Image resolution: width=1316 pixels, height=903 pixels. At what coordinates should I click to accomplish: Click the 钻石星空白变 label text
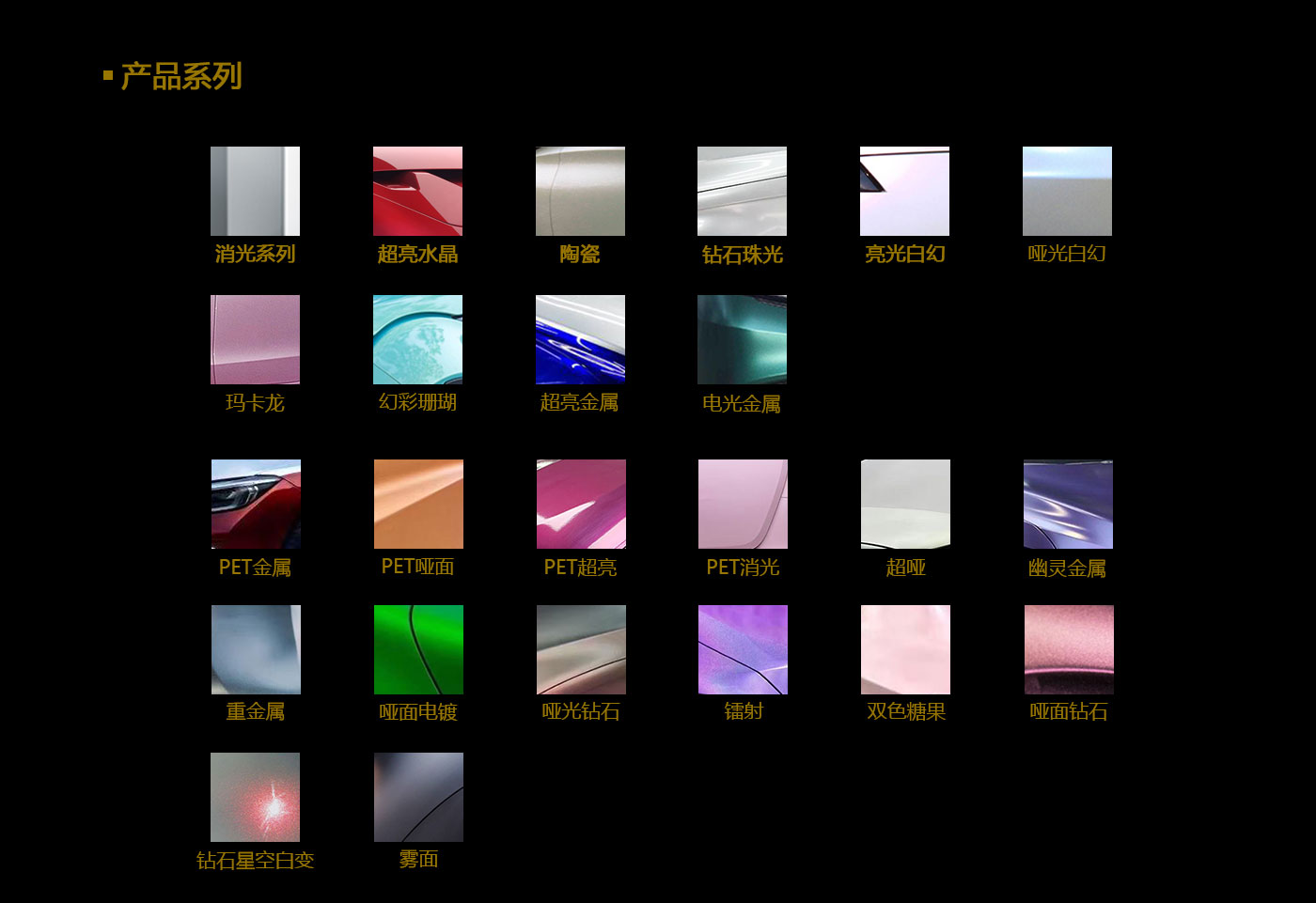(x=255, y=861)
